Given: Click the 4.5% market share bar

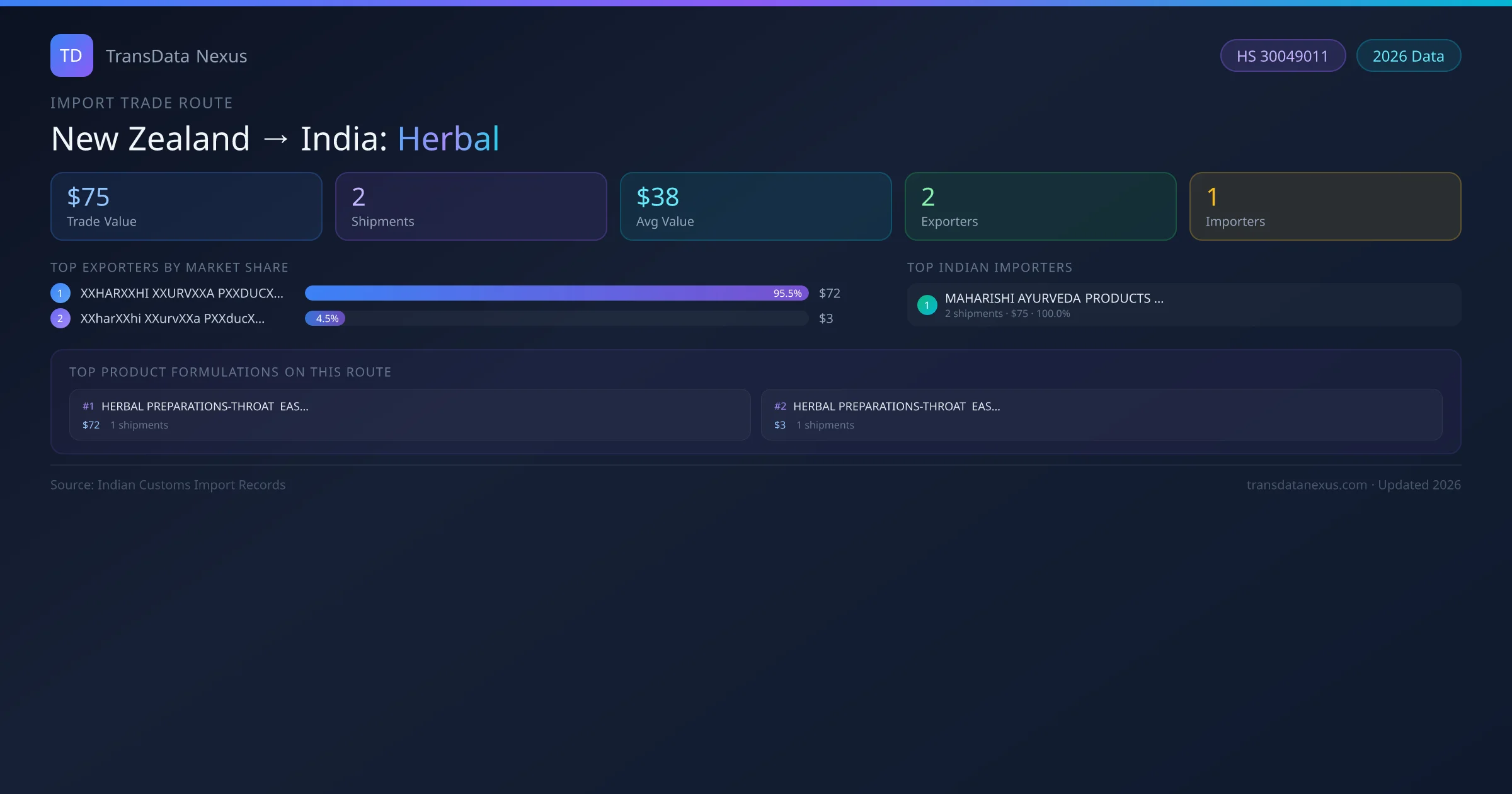Looking at the screenshot, I should (x=325, y=318).
